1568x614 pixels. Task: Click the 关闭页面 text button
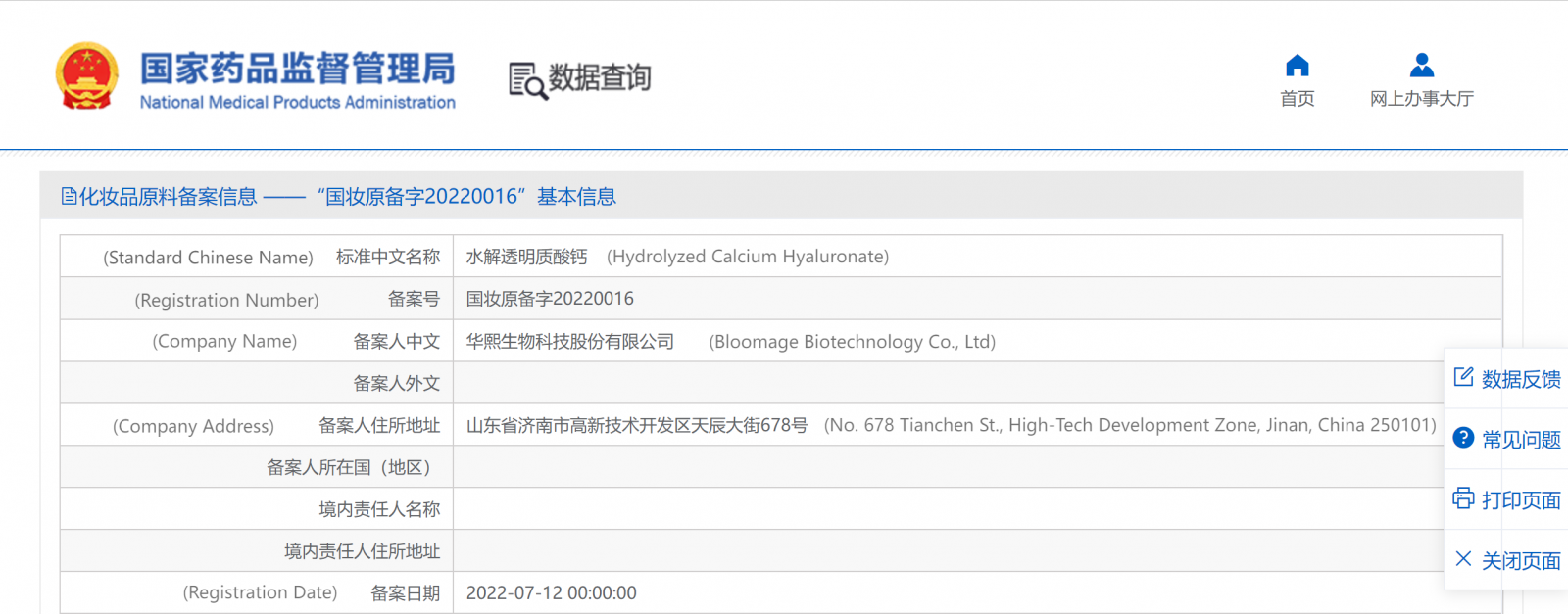tap(1521, 561)
